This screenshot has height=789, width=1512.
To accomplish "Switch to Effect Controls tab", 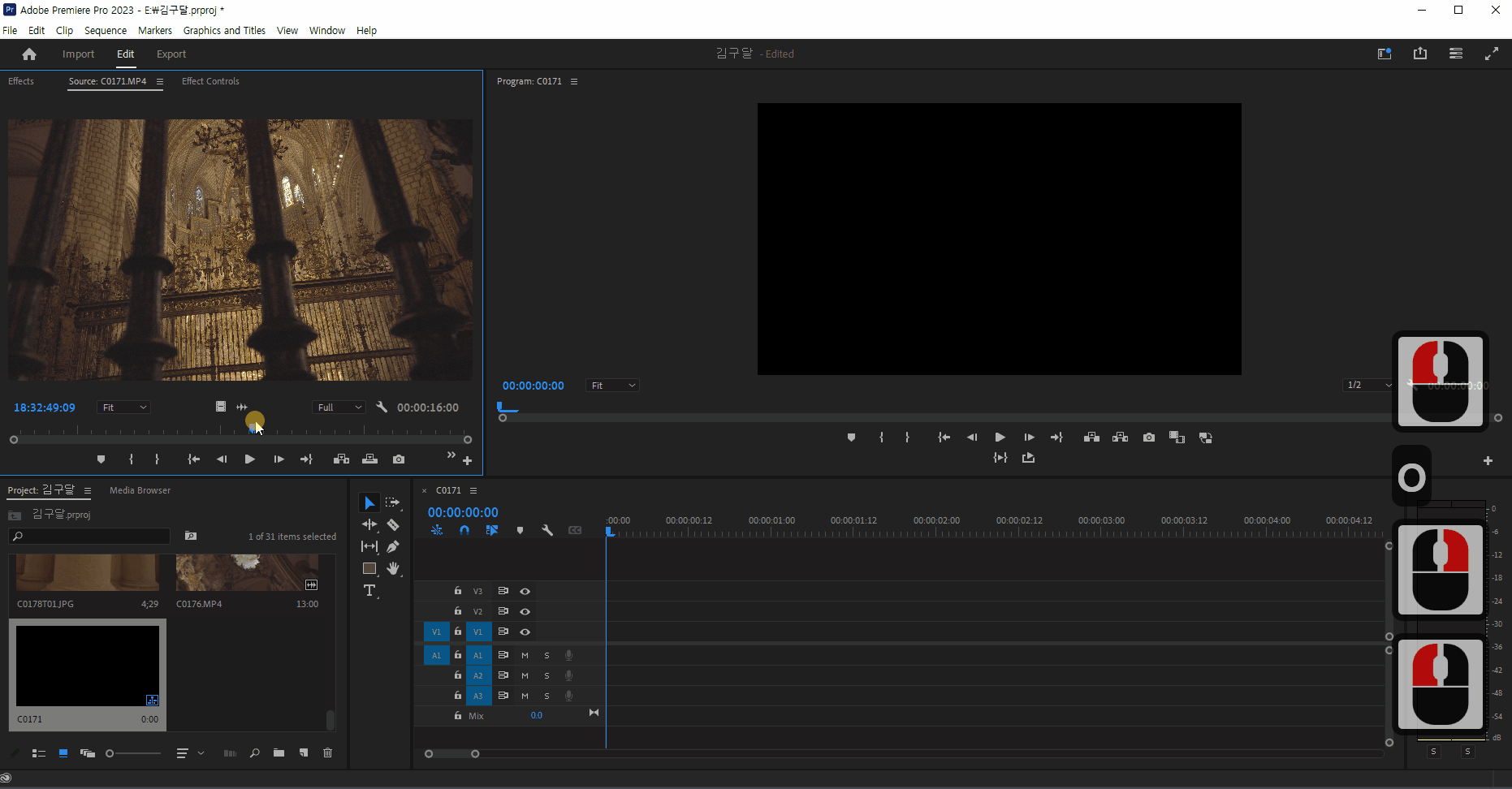I will click(210, 81).
